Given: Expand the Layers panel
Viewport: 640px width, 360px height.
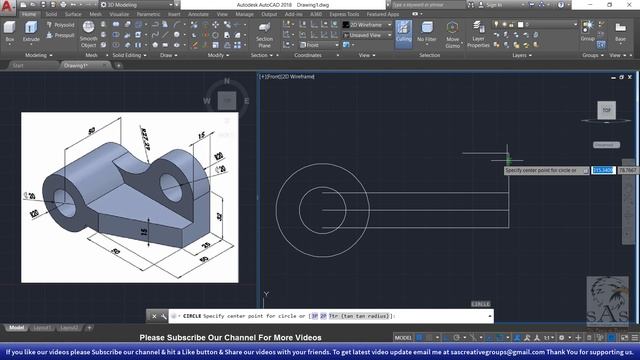Looking at the screenshot, I should [522, 55].
